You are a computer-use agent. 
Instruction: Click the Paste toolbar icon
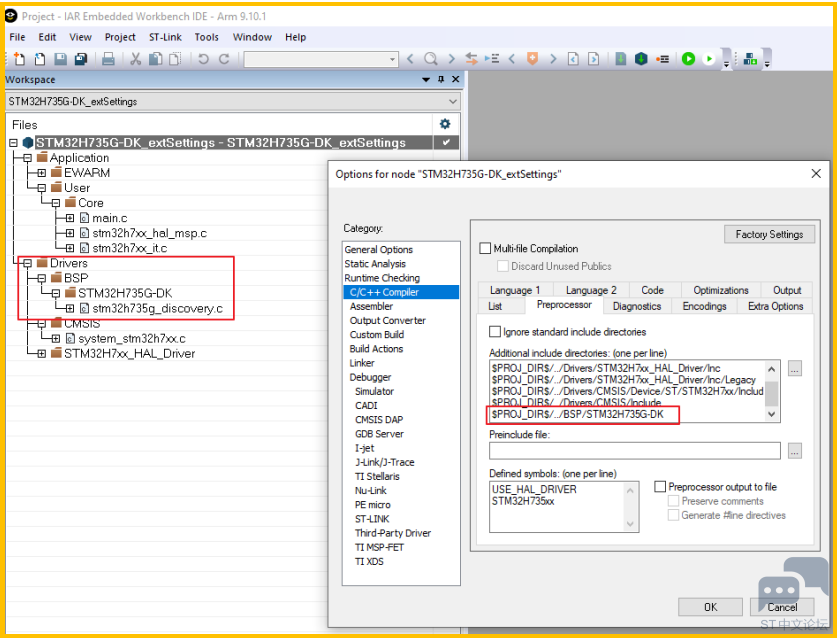tap(175, 59)
